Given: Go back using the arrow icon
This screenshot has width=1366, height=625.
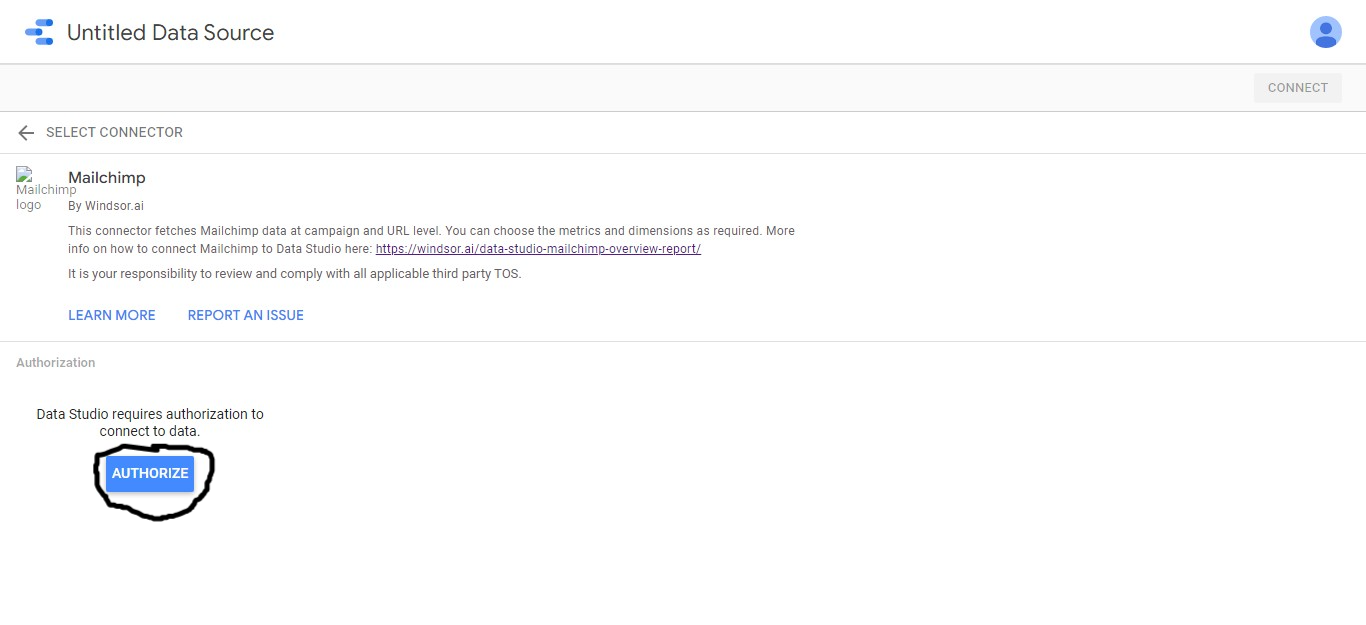Looking at the screenshot, I should (x=26, y=132).
